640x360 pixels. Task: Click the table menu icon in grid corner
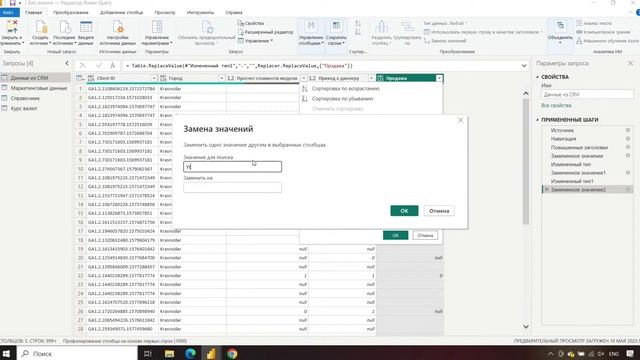point(80,78)
